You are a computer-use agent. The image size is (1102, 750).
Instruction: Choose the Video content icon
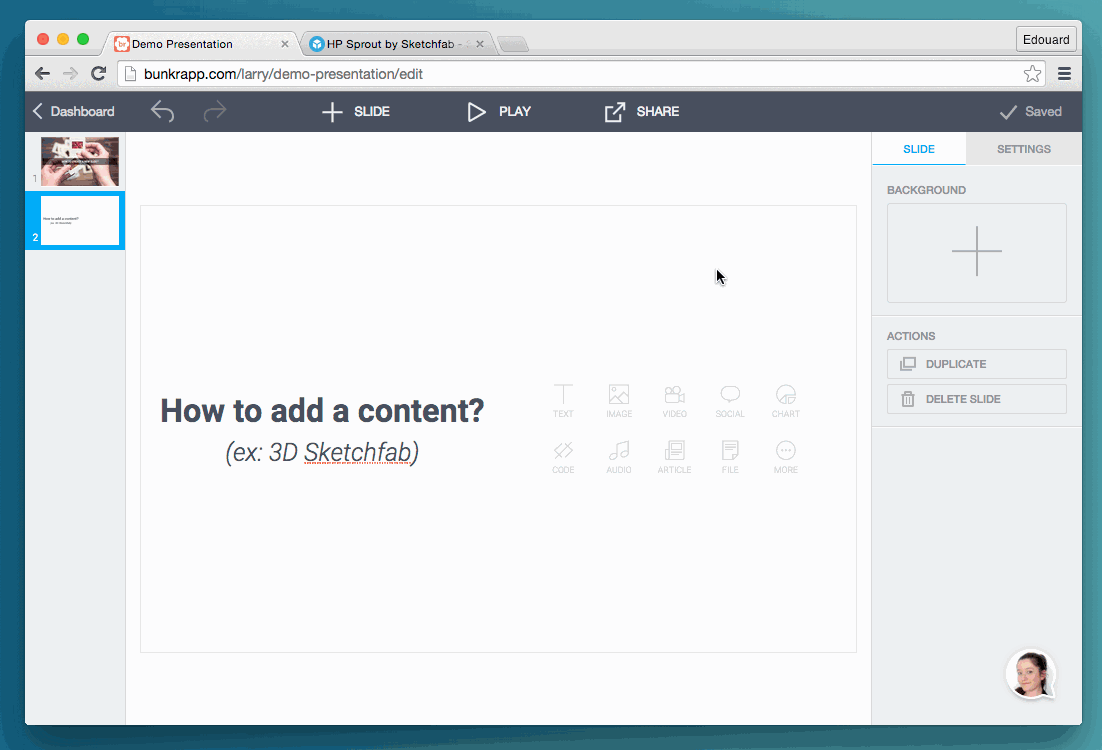coord(674,399)
